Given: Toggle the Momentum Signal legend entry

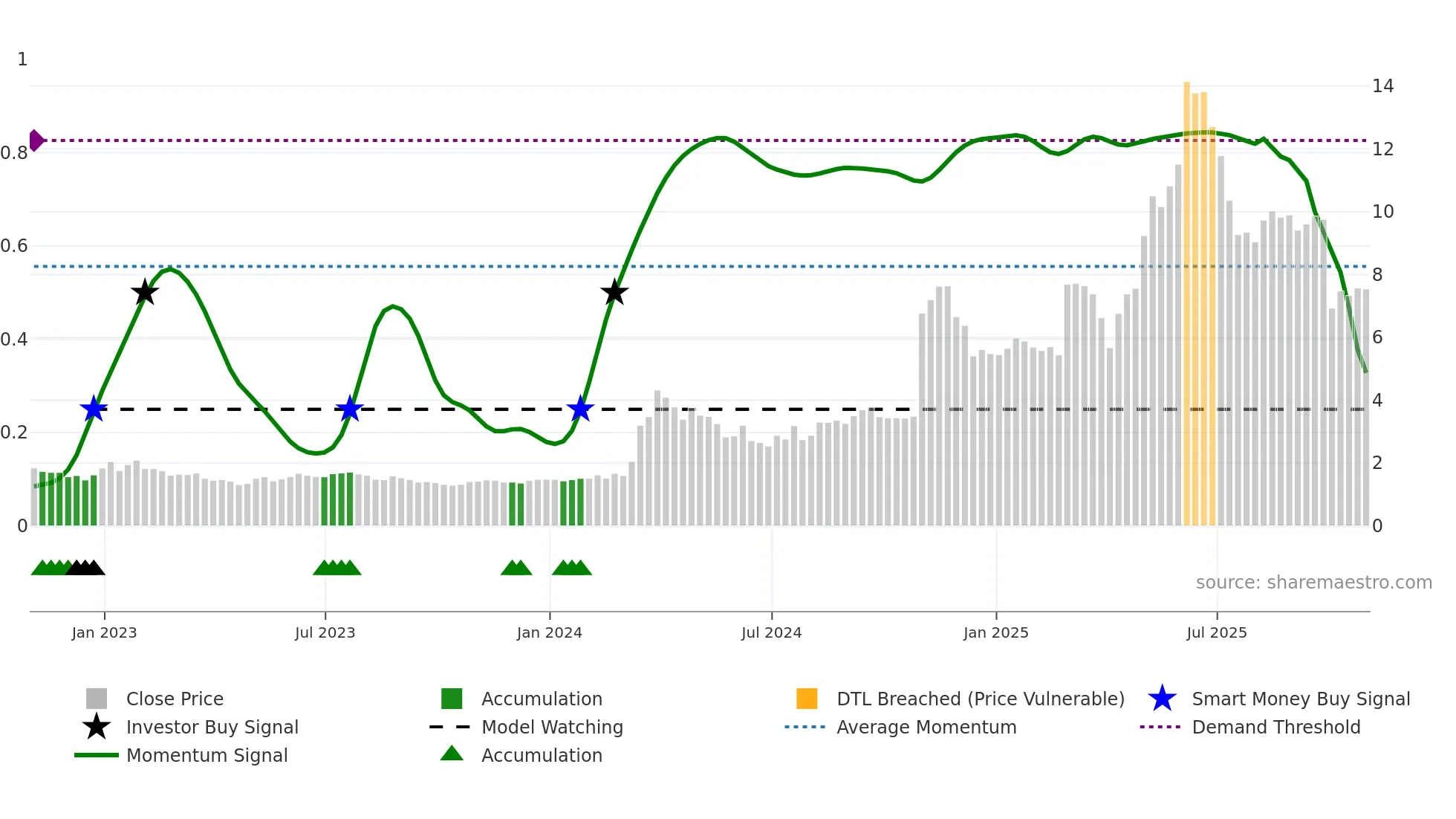Looking at the screenshot, I should [x=207, y=756].
